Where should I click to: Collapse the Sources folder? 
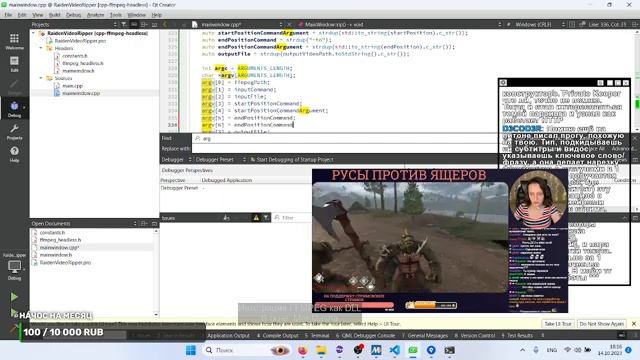click(x=41, y=78)
